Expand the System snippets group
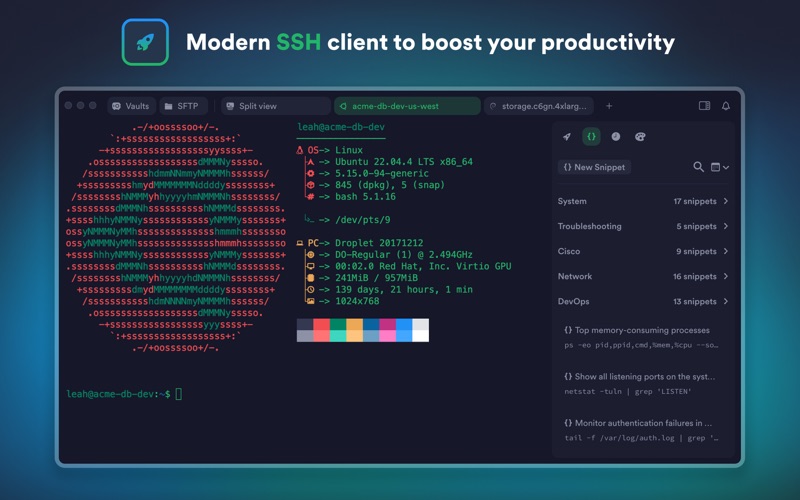Screen dimensions: 800x500 (643, 201)
